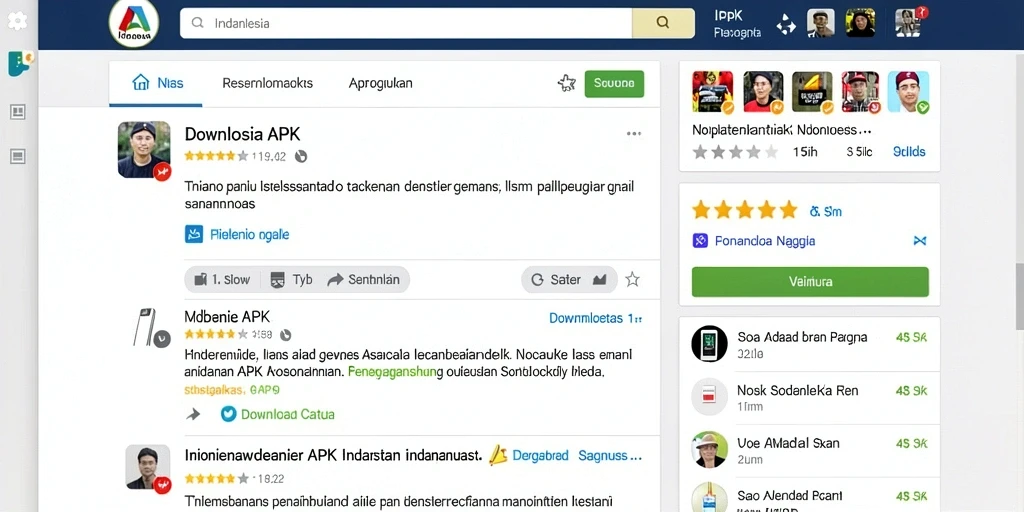
Task: Open the Soa Adaad bran Pargna app entry
Action: tap(810, 344)
